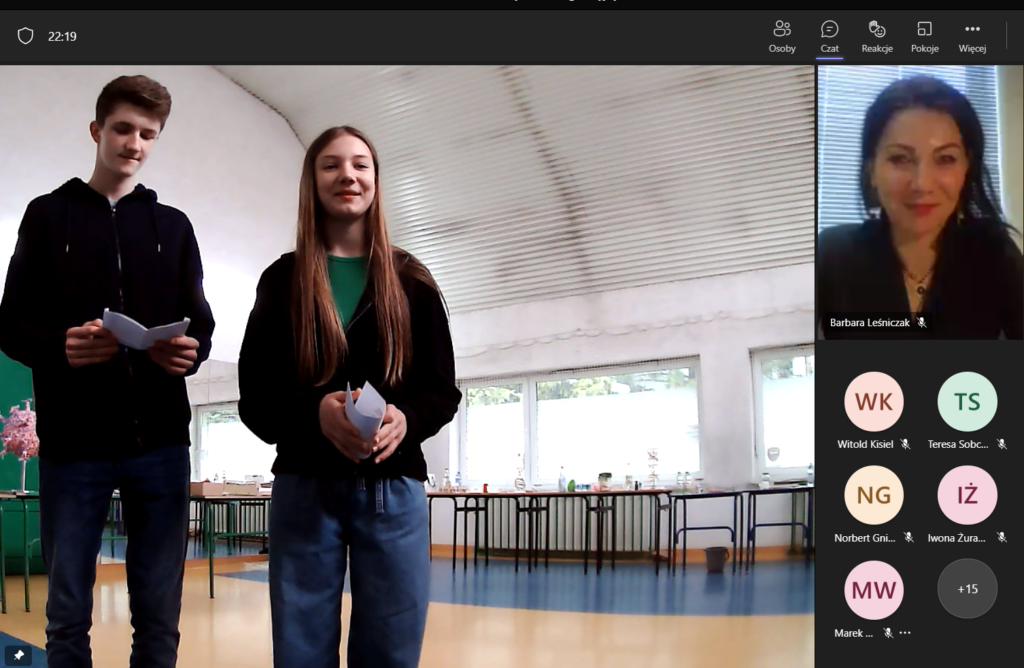Click the Witold Kisiel name
The image size is (1024, 668).
(x=865, y=444)
